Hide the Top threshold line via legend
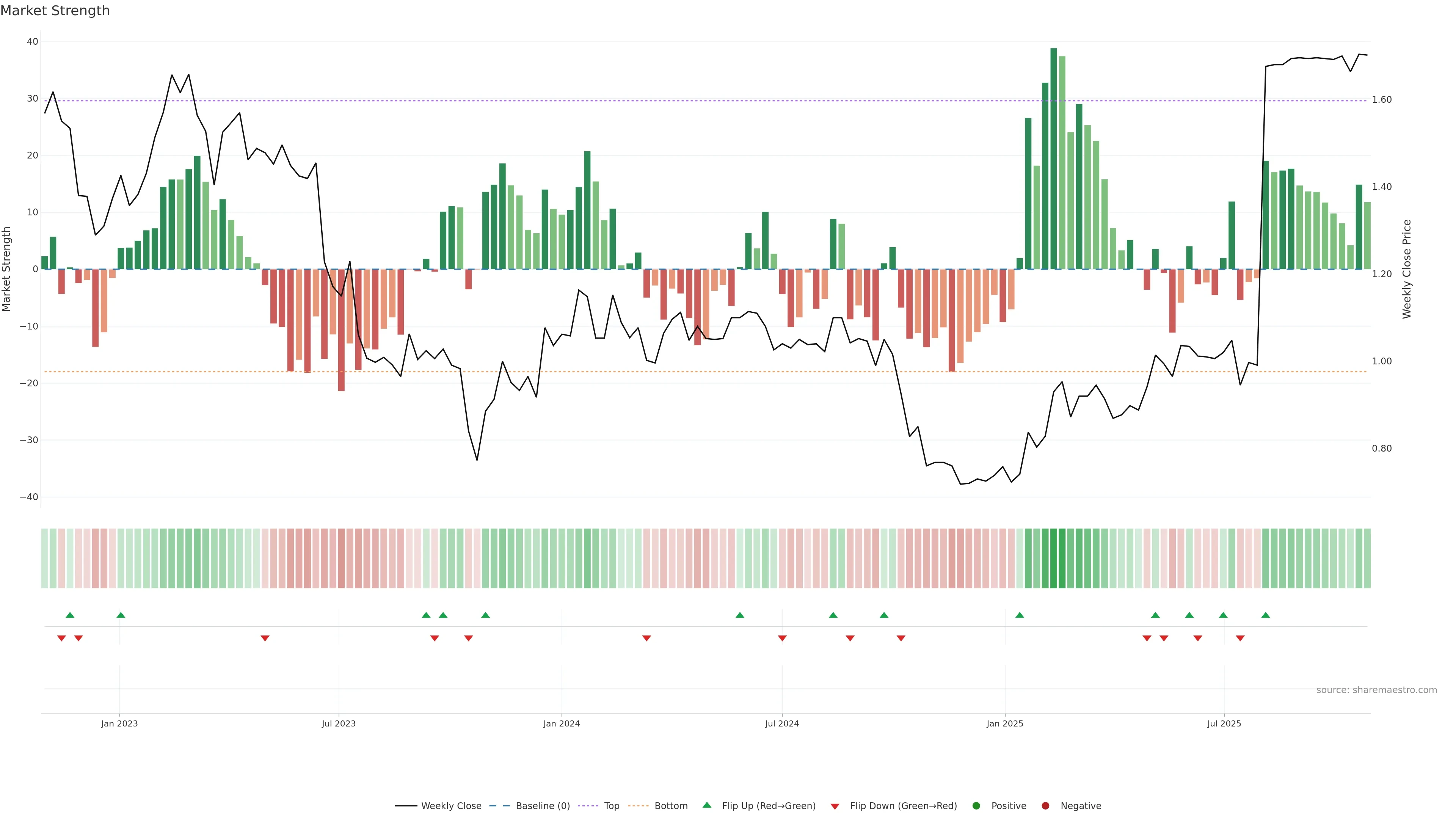 (x=612, y=806)
